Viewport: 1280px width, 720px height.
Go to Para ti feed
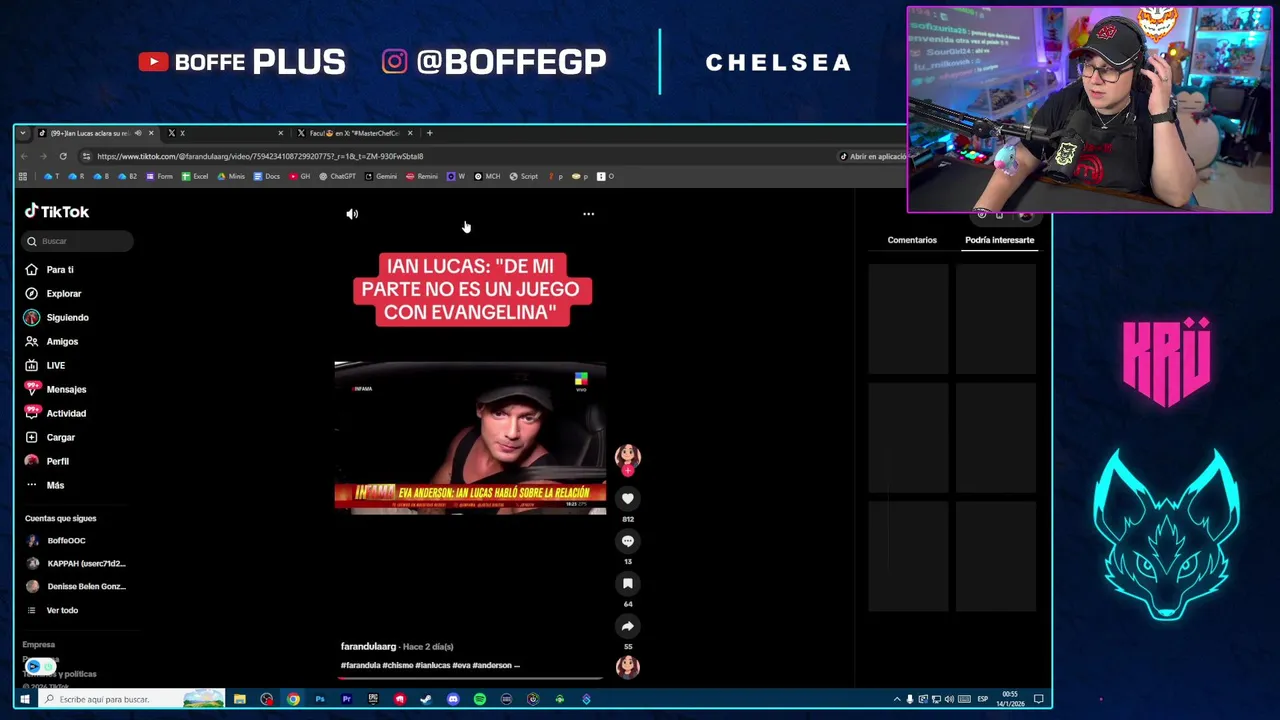click(50, 270)
